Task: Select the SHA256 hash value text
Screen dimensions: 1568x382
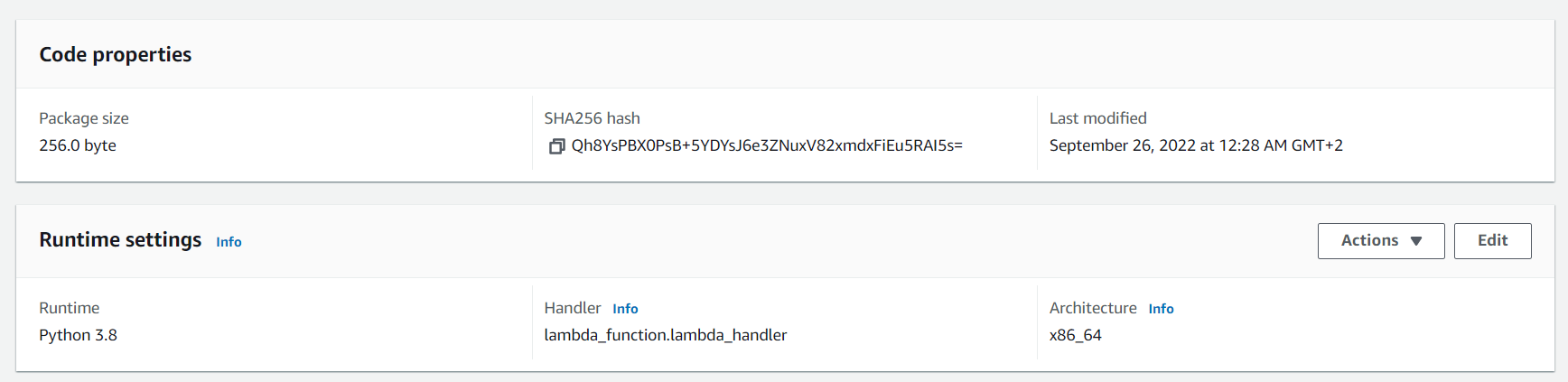Action: 767,145
